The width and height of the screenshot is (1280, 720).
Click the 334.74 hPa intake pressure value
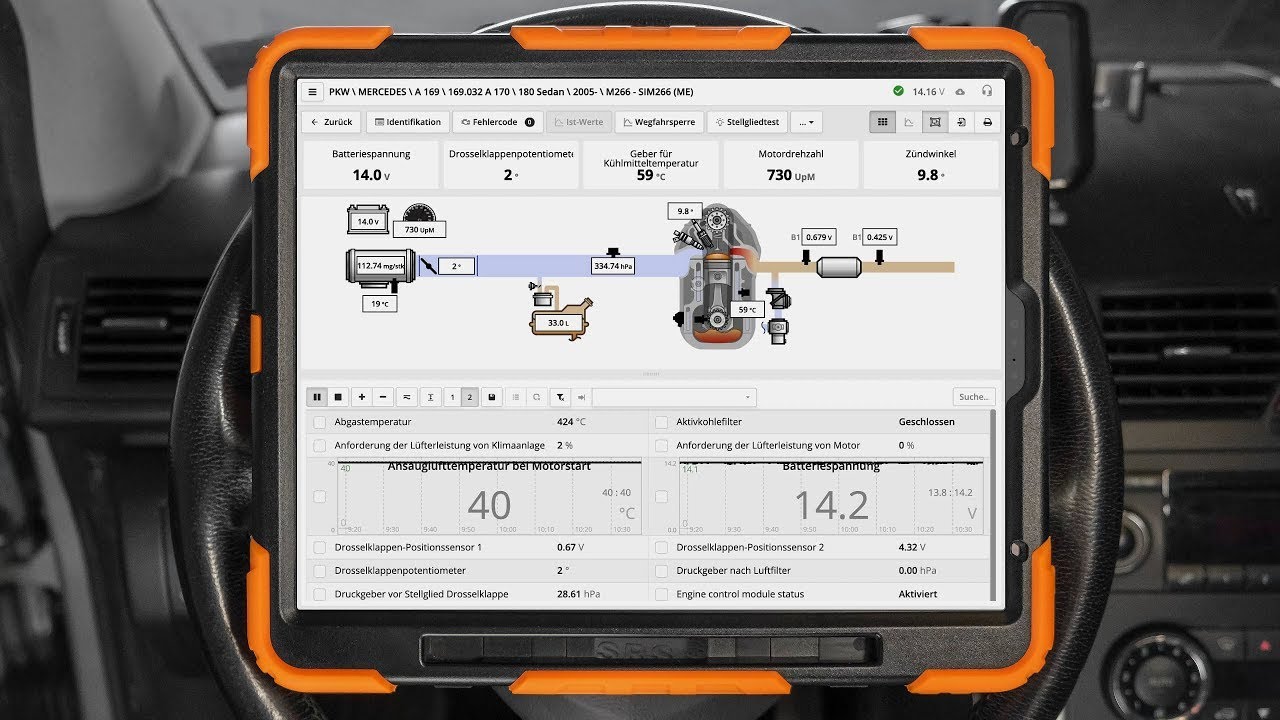pyautogui.click(x=613, y=267)
